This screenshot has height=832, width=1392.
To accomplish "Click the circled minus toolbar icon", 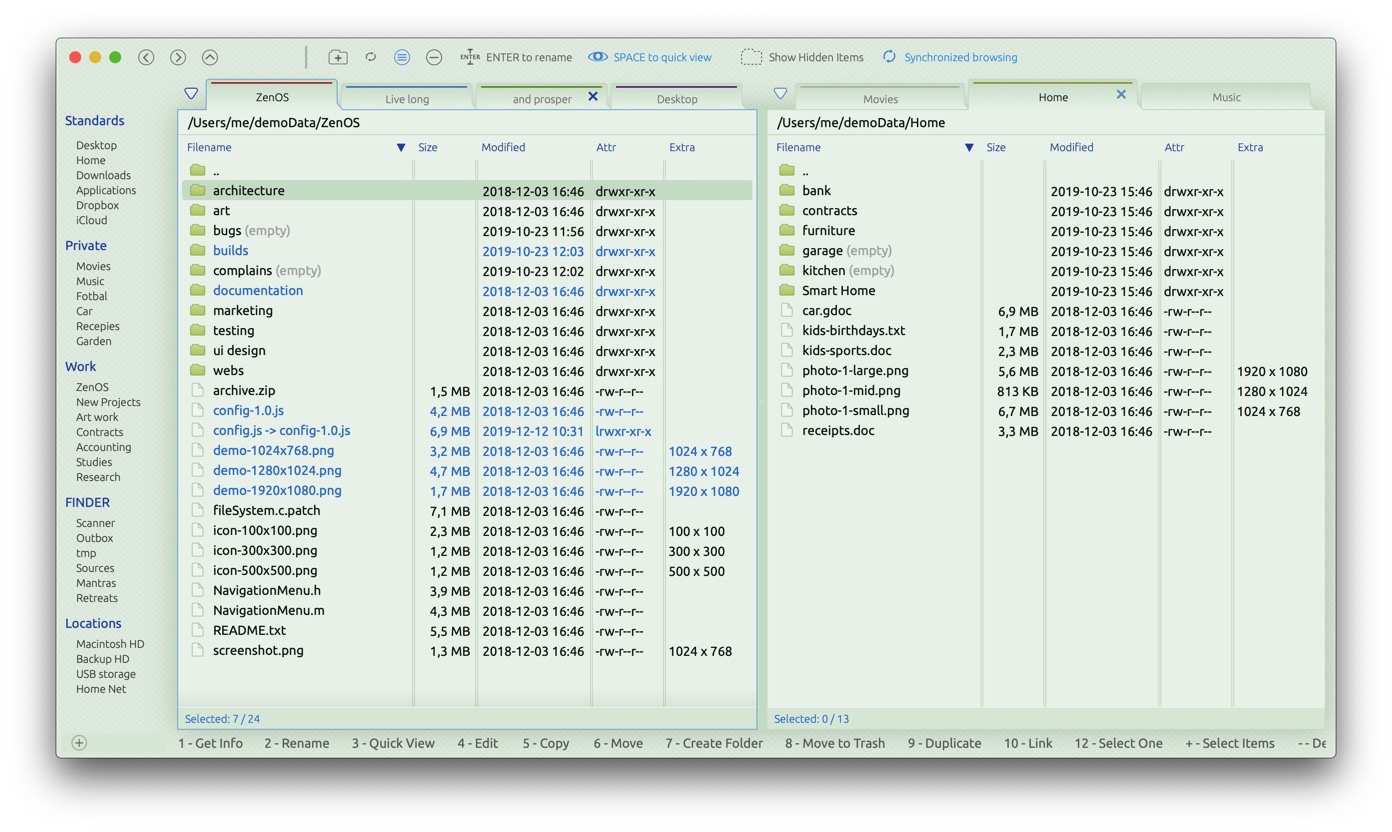I will pos(434,58).
